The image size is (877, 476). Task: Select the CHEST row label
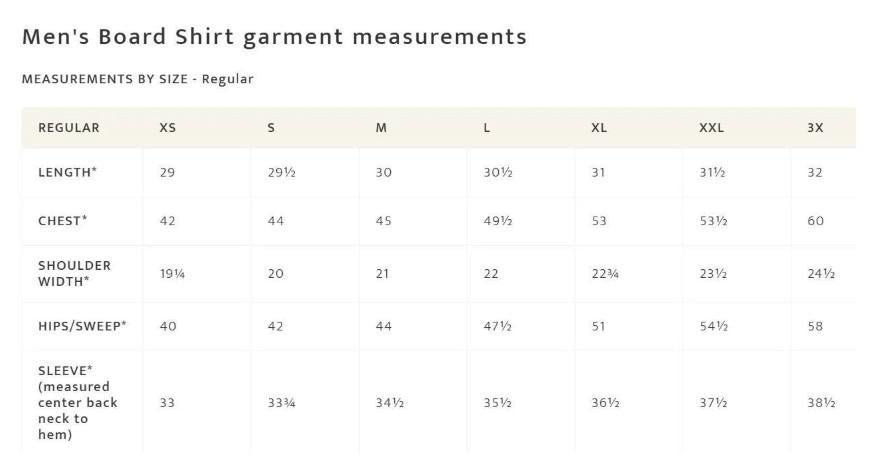click(63, 221)
